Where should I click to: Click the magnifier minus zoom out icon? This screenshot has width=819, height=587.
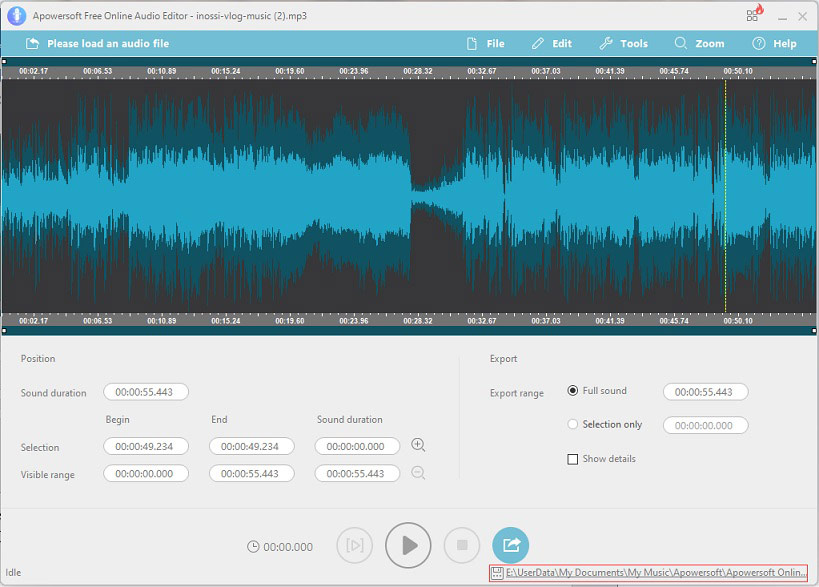coord(418,473)
